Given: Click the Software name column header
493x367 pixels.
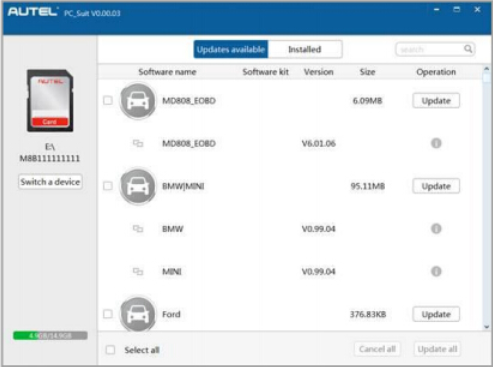Looking at the screenshot, I should 167,72.
